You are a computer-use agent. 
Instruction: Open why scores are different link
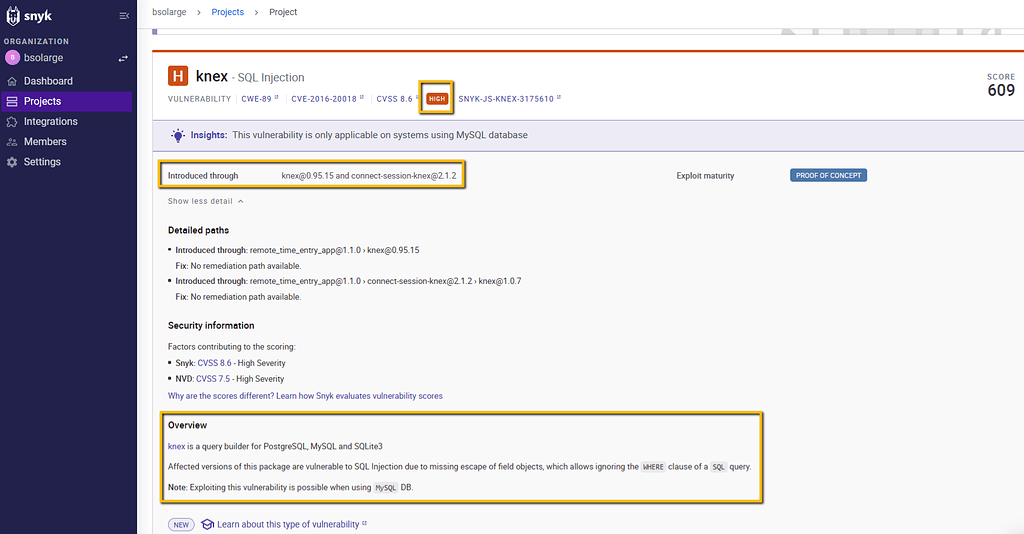point(305,396)
